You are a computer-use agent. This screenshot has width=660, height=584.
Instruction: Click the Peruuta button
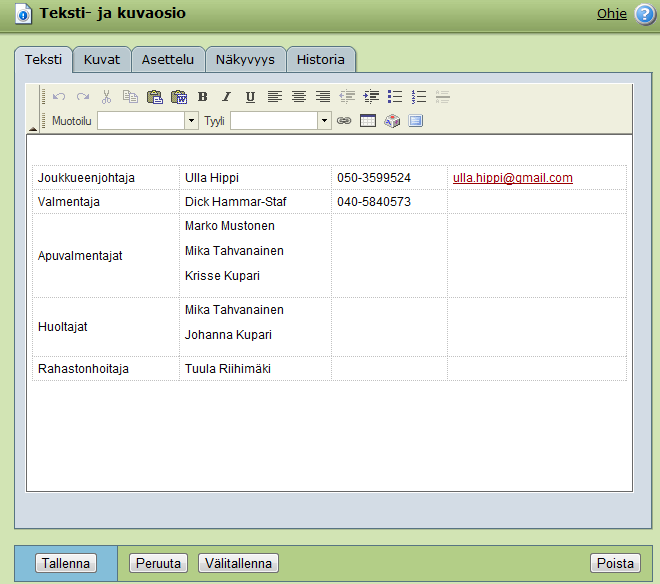point(158,563)
